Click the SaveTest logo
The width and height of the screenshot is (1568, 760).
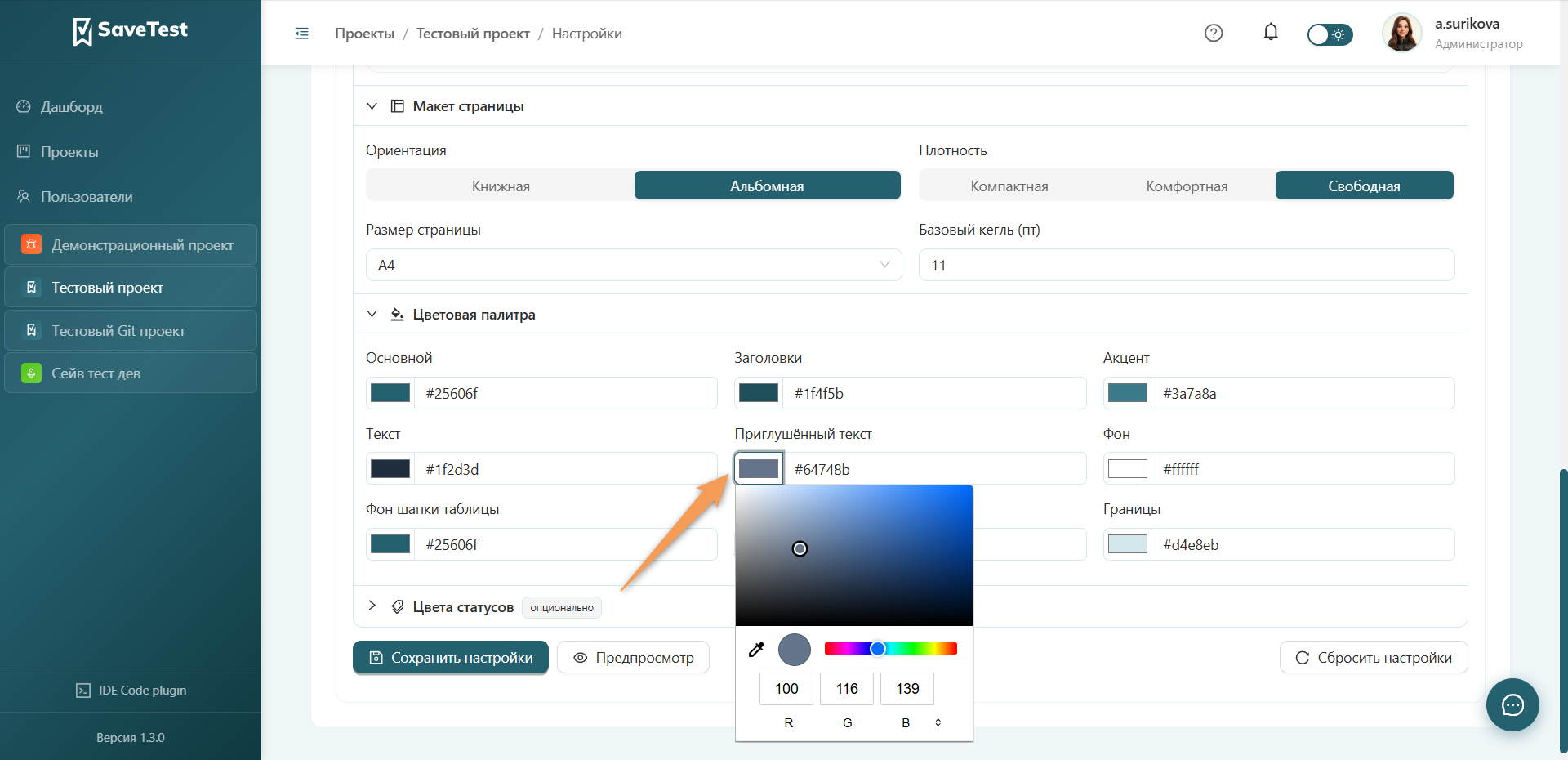(x=131, y=31)
